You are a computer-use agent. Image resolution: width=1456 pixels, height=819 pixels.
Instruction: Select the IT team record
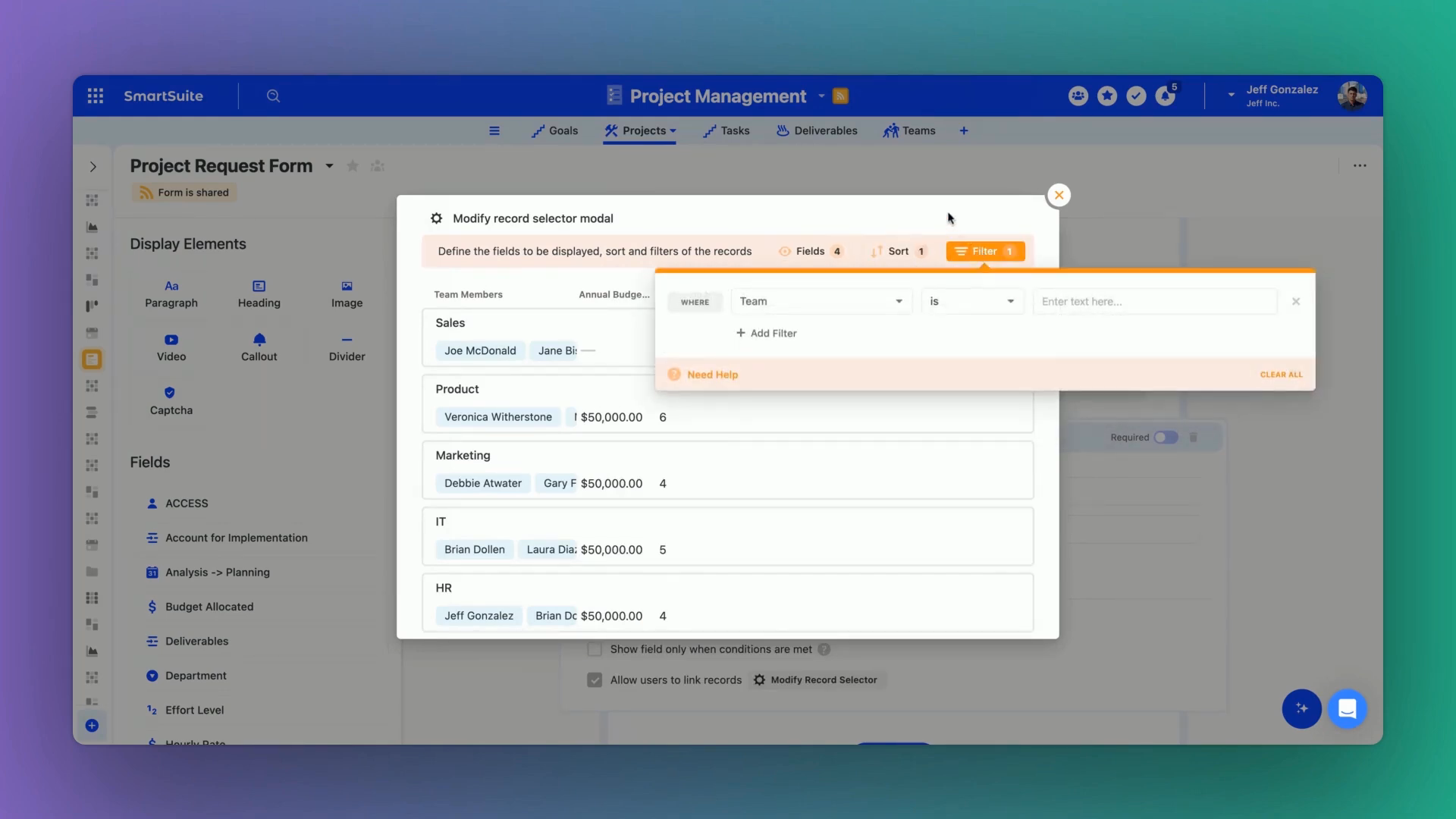(727, 536)
